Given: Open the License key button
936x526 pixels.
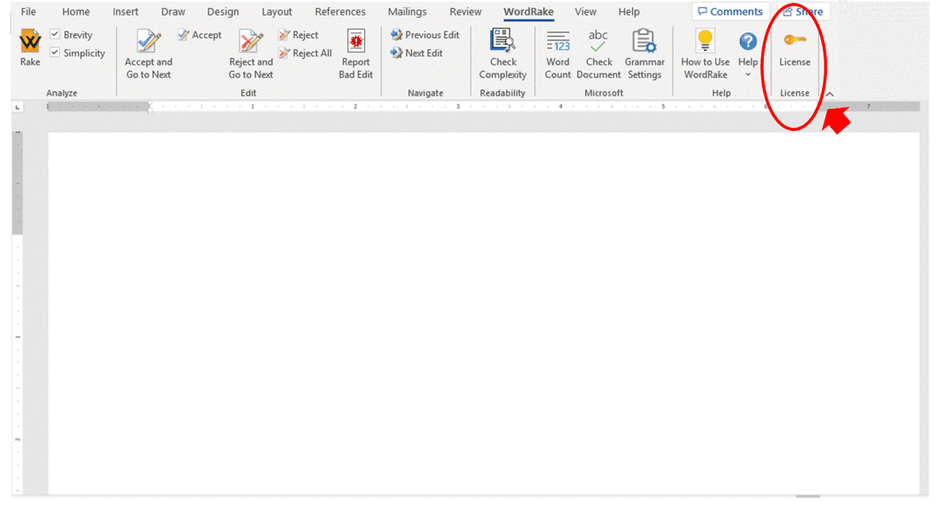Looking at the screenshot, I should (795, 49).
